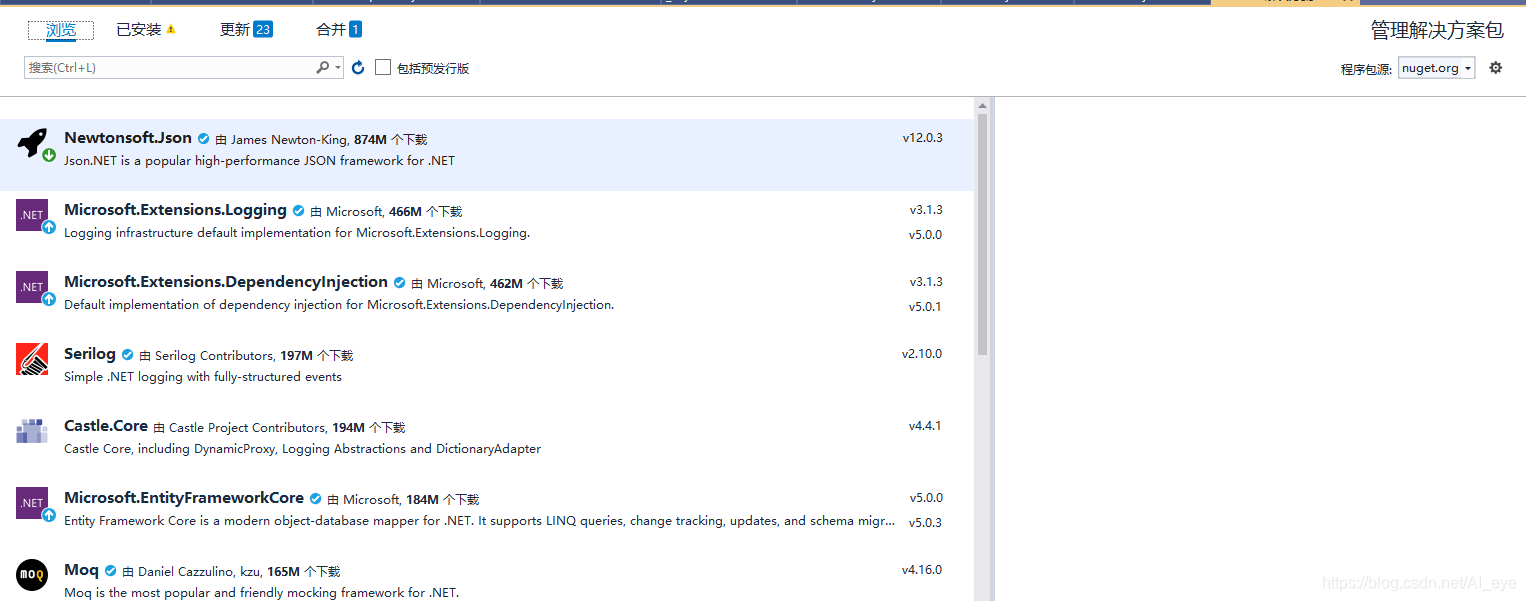Click the refresh icon beside the search box
Viewport: 1526px width, 601px height.
[358, 67]
